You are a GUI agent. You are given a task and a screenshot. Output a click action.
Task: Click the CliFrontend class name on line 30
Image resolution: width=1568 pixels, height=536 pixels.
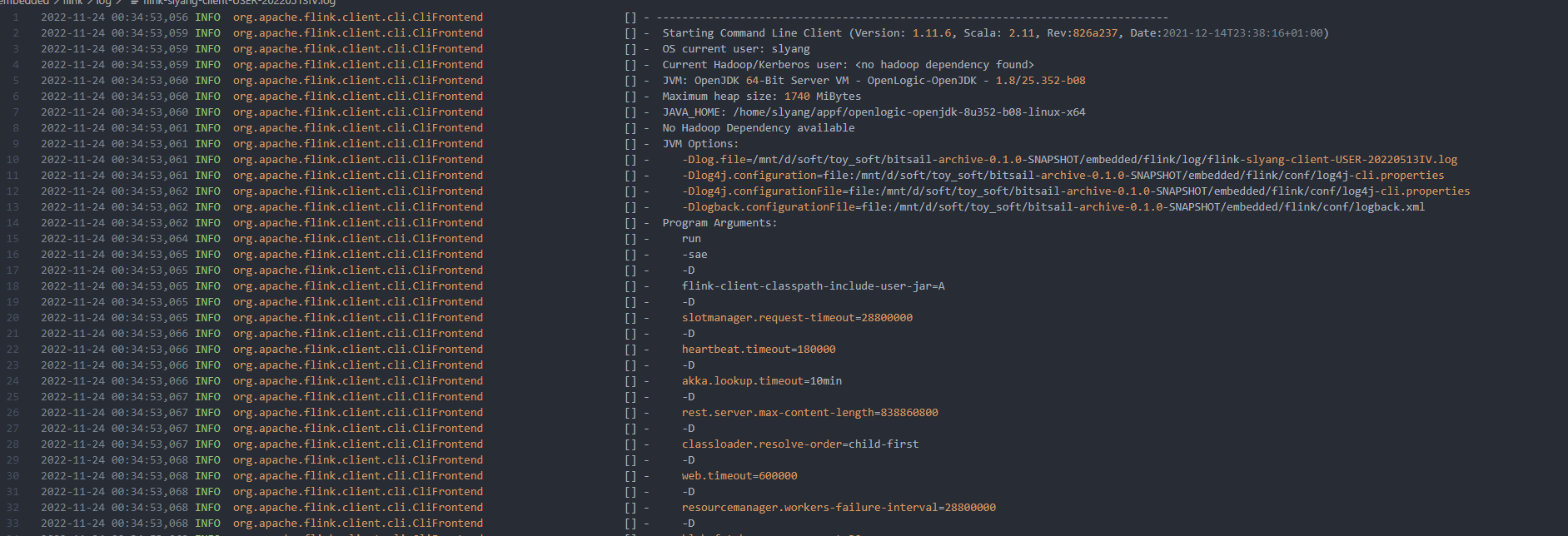pyautogui.click(x=358, y=476)
